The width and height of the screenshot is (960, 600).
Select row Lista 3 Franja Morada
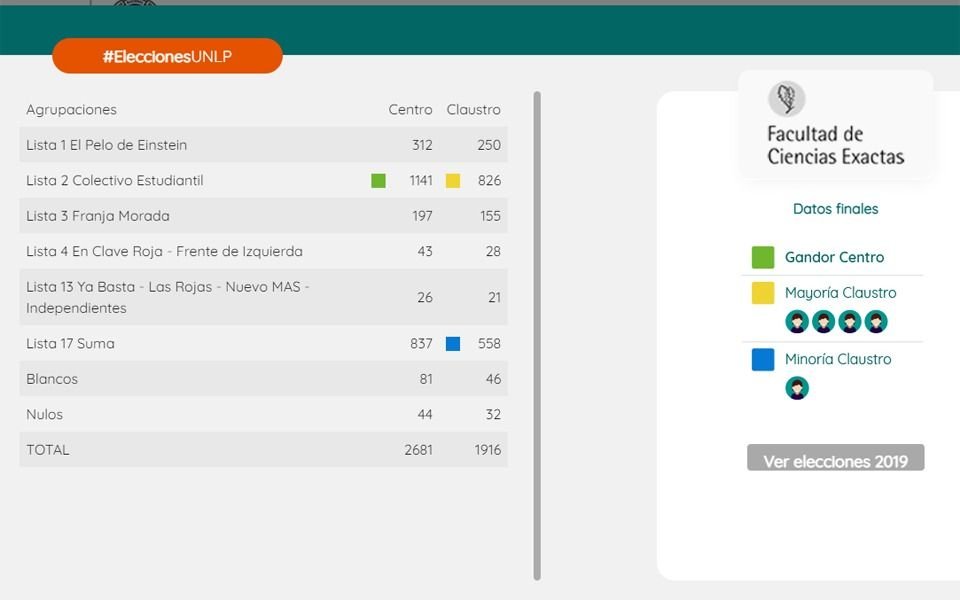(x=263, y=216)
